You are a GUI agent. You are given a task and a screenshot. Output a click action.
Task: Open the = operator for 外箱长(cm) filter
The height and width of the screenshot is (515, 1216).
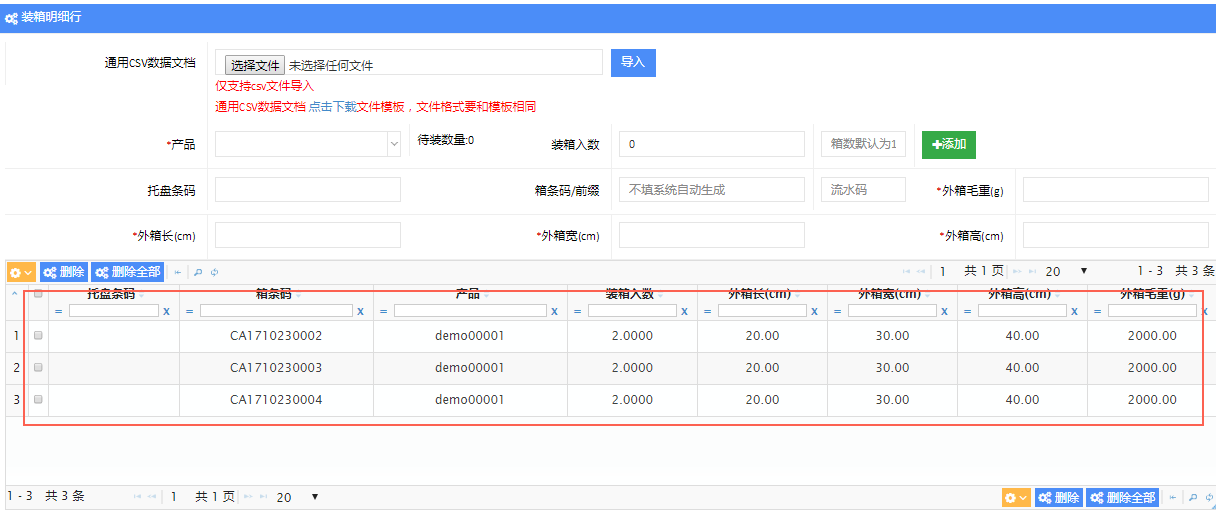tap(707, 312)
